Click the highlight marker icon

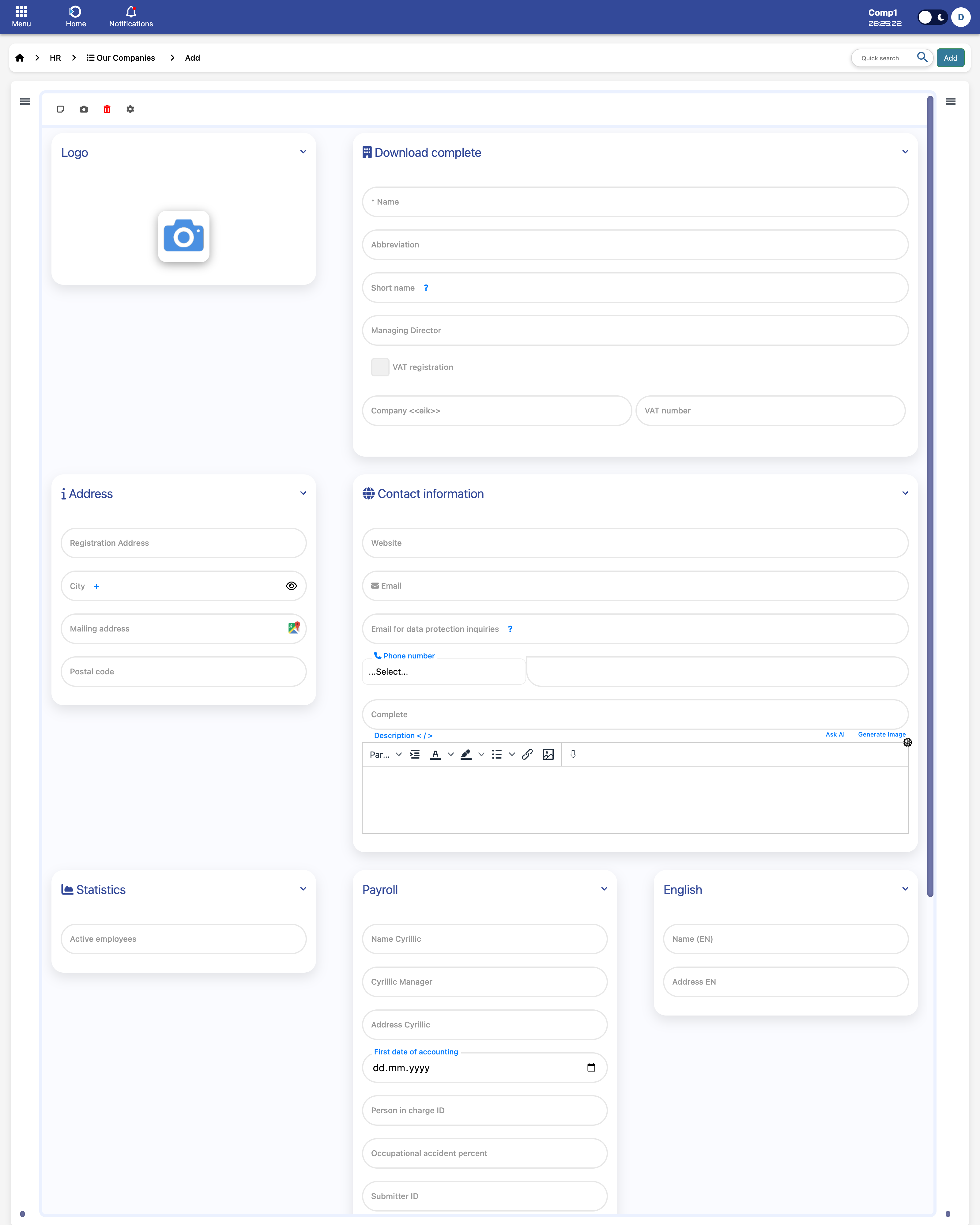click(466, 755)
